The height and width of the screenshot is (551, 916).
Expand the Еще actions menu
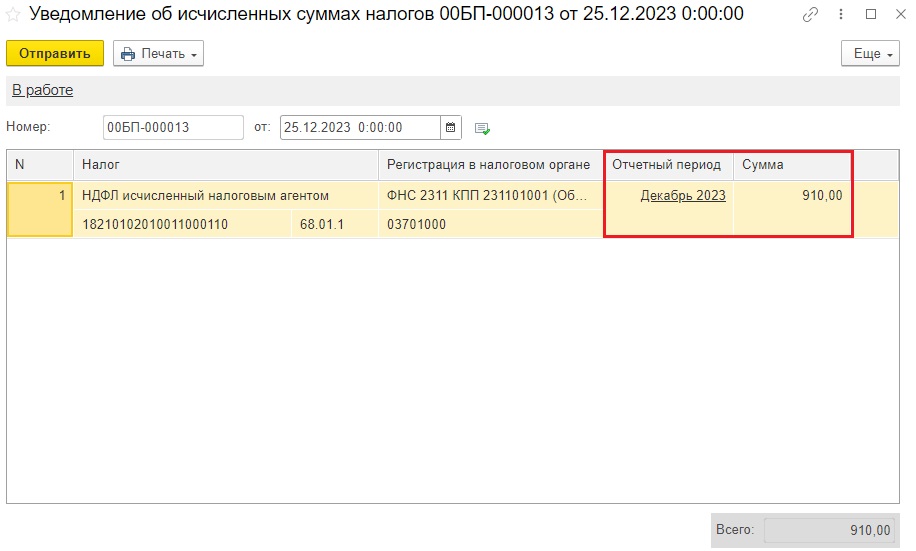870,53
